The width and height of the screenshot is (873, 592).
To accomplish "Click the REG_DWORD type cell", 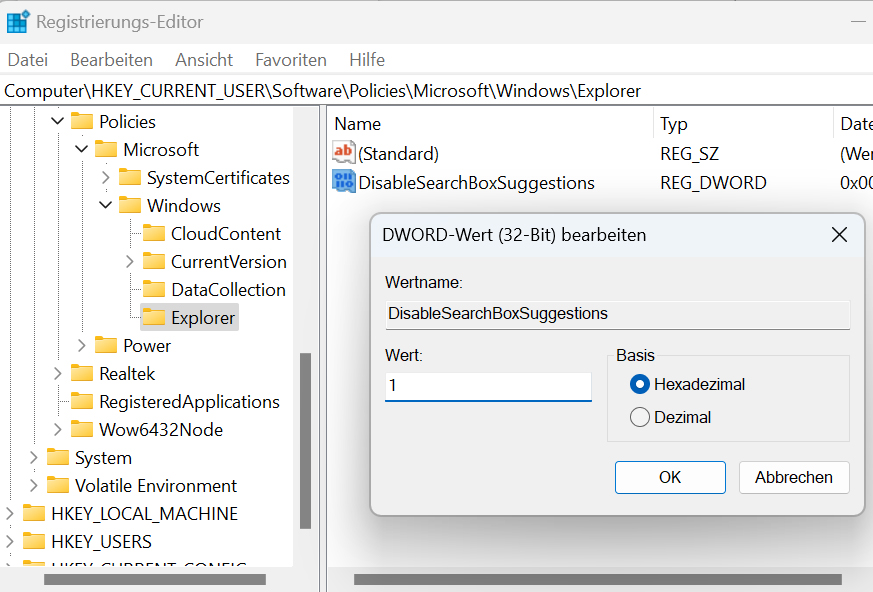I will (713, 183).
